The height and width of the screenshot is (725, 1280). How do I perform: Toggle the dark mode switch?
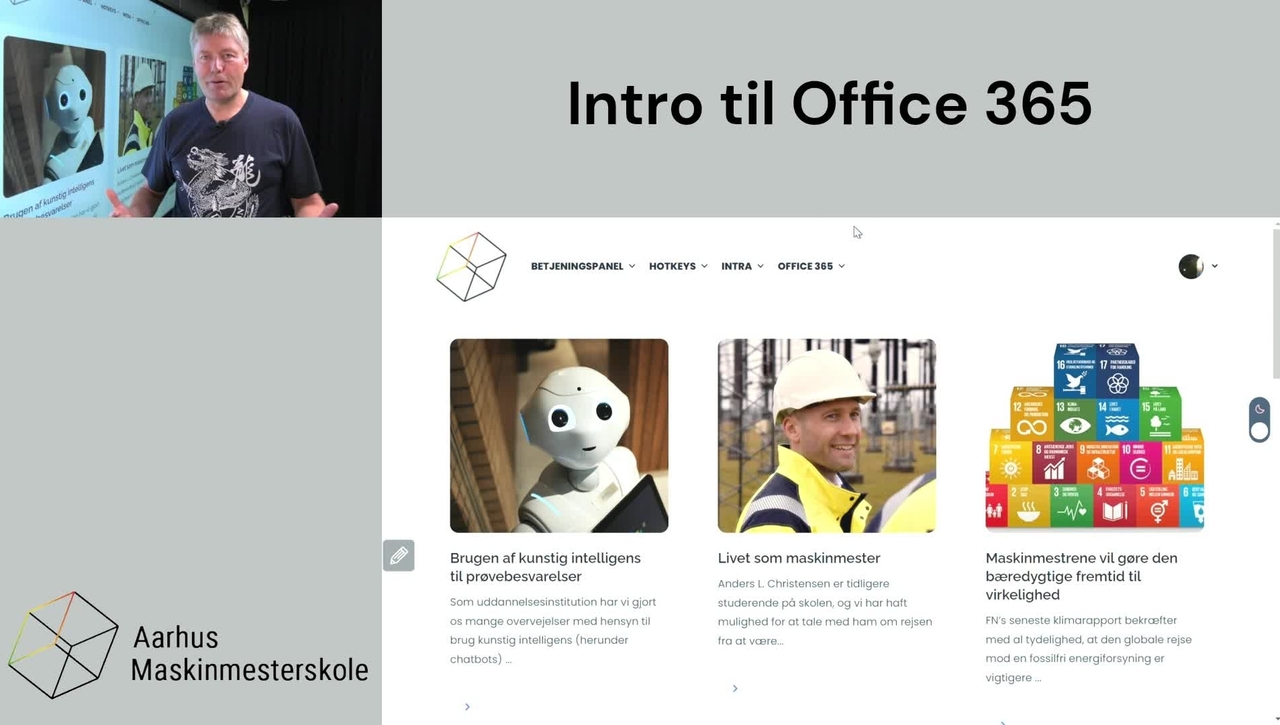click(1259, 419)
